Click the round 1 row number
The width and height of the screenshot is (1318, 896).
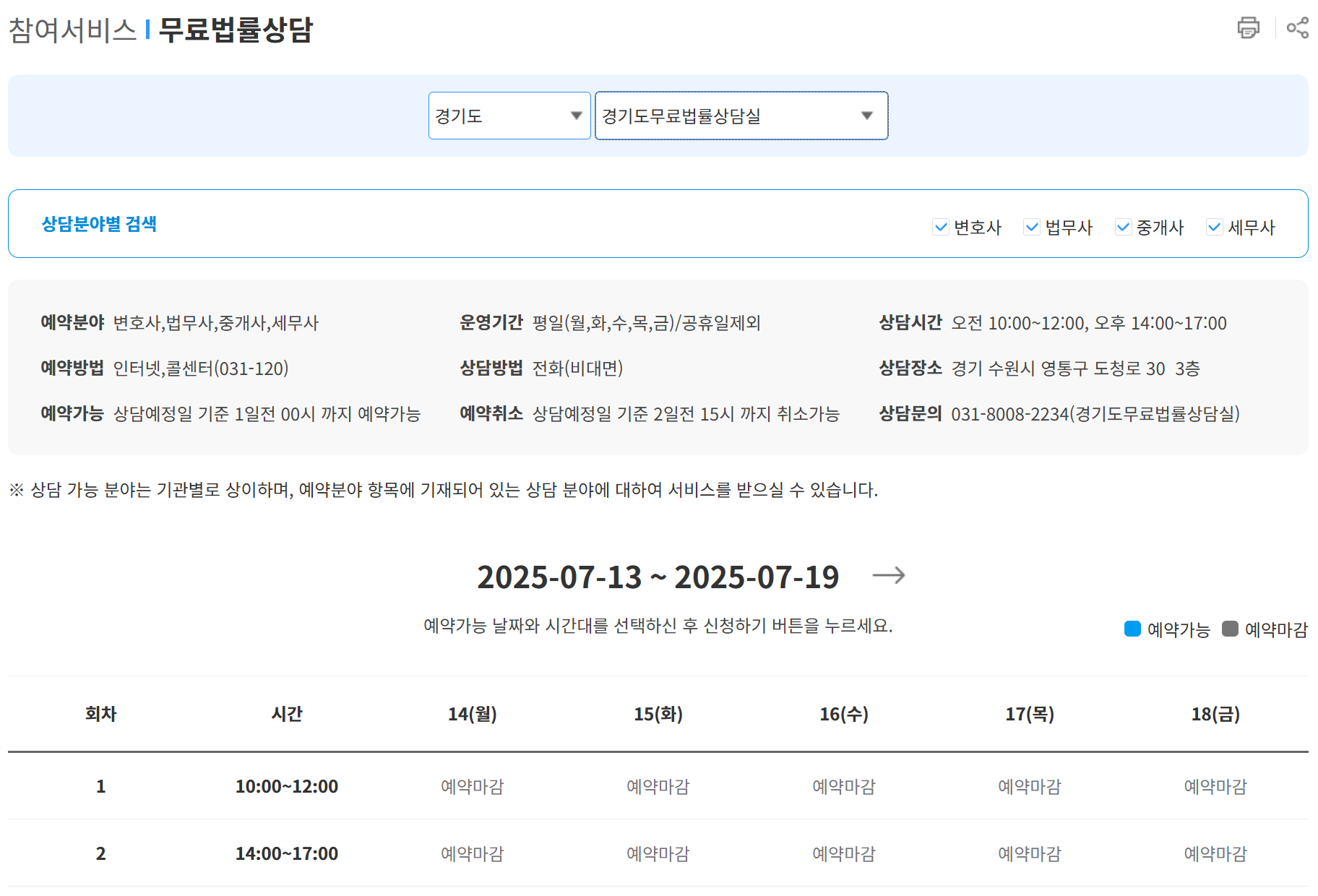click(x=101, y=786)
